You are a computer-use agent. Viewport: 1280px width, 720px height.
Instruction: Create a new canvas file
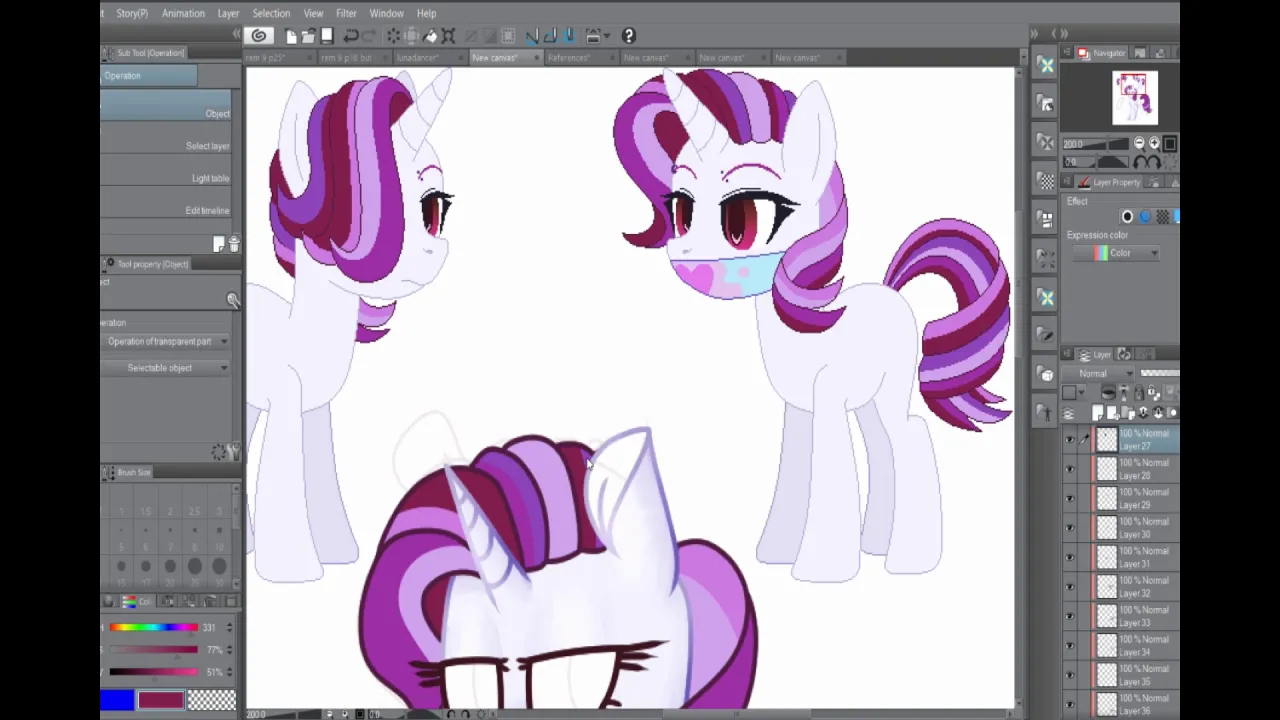291,36
